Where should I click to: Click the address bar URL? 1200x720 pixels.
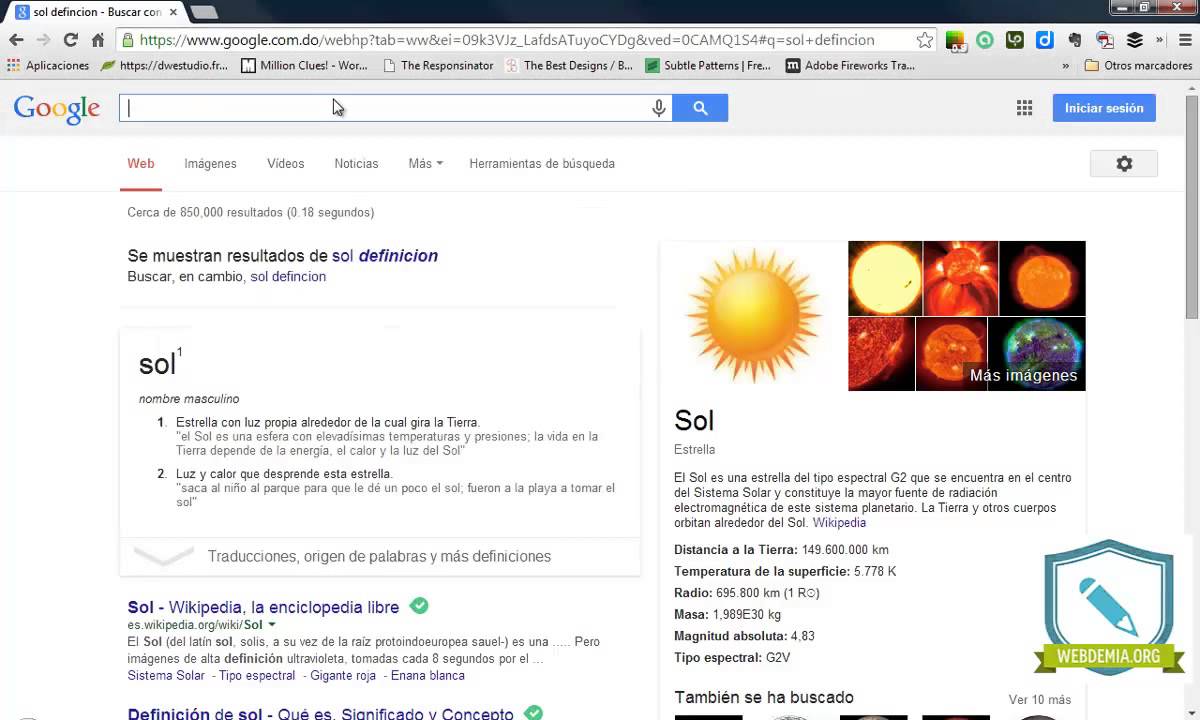click(507, 40)
